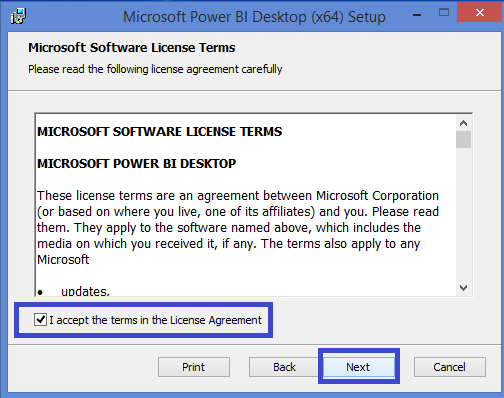Proceed with the Next button
Viewport: 504px width, 398px height.
click(358, 367)
